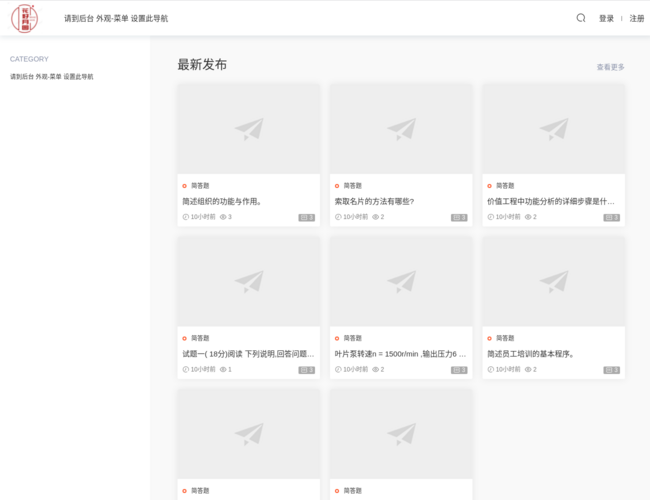Open post titled 简述组织的功能与作用。

coord(222,201)
